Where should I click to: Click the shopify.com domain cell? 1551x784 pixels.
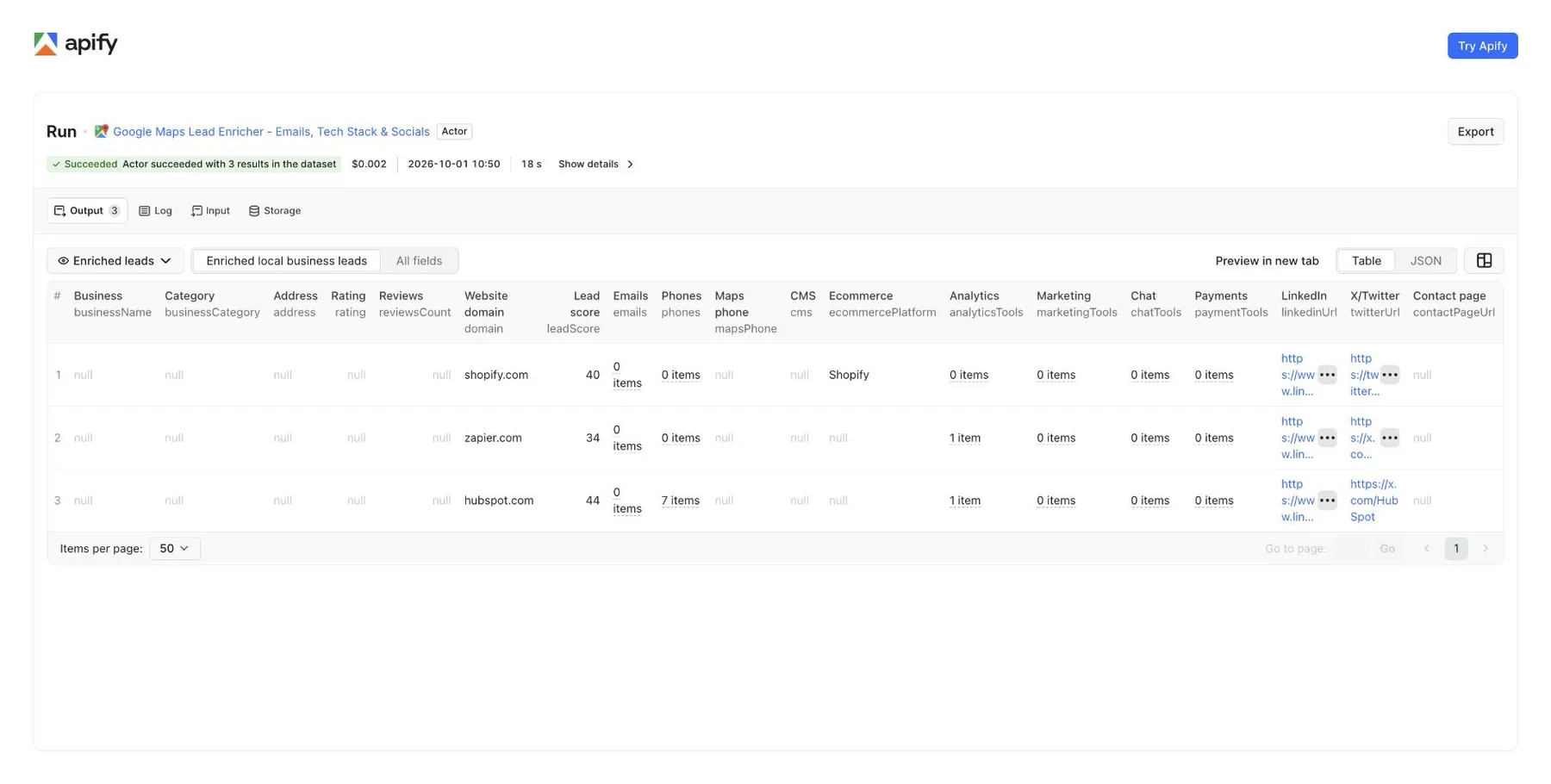point(496,375)
